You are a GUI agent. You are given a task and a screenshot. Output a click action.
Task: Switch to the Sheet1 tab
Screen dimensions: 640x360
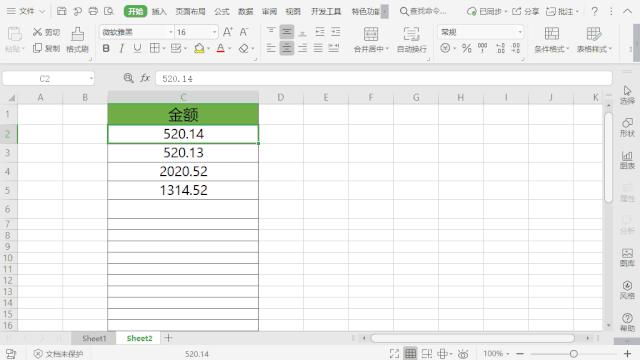pos(94,338)
